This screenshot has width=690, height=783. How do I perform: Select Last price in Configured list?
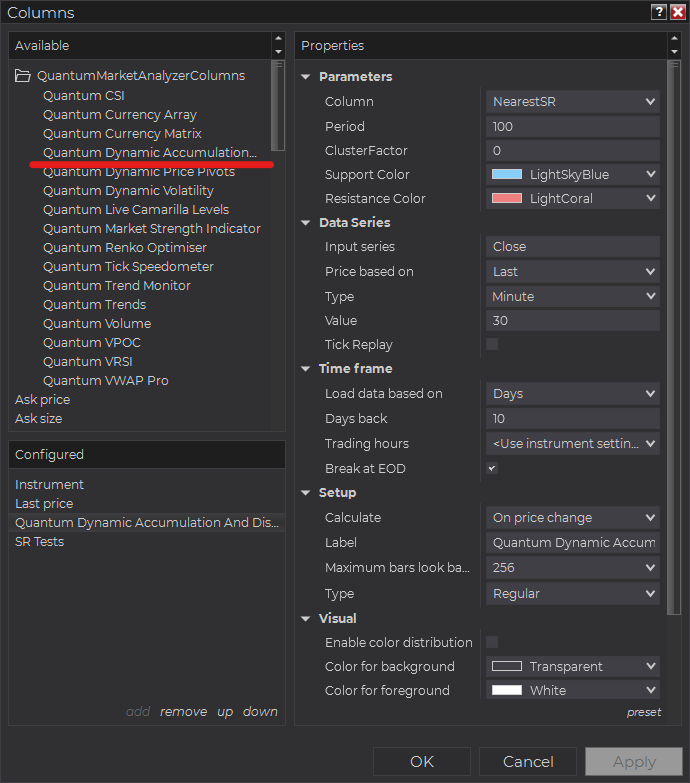[44, 503]
